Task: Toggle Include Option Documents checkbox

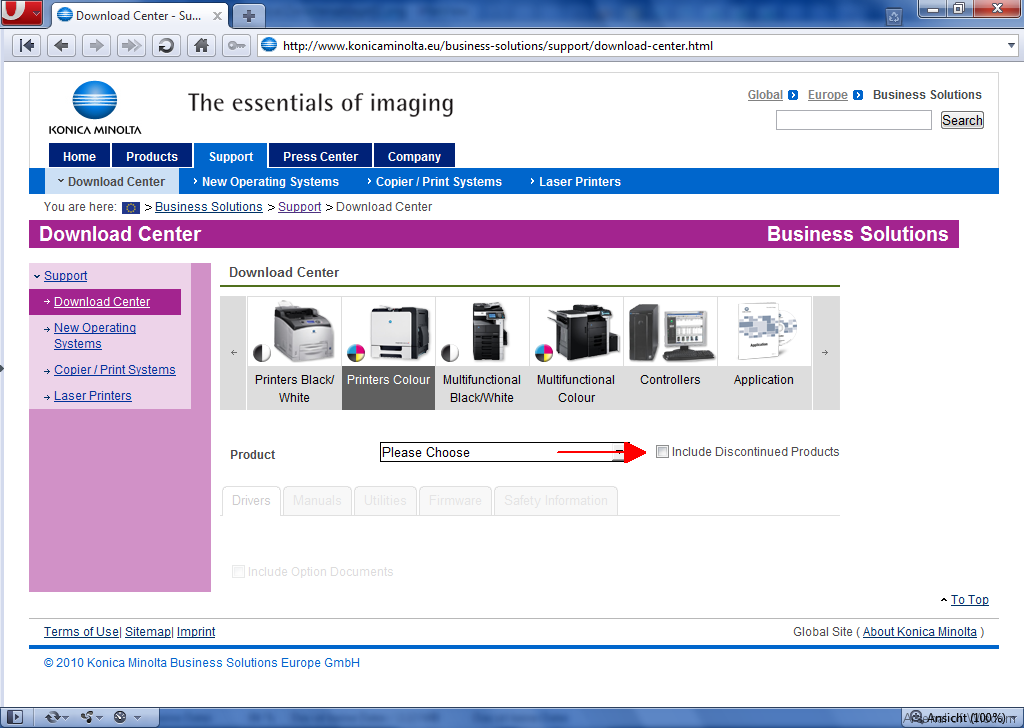Action: (238, 572)
